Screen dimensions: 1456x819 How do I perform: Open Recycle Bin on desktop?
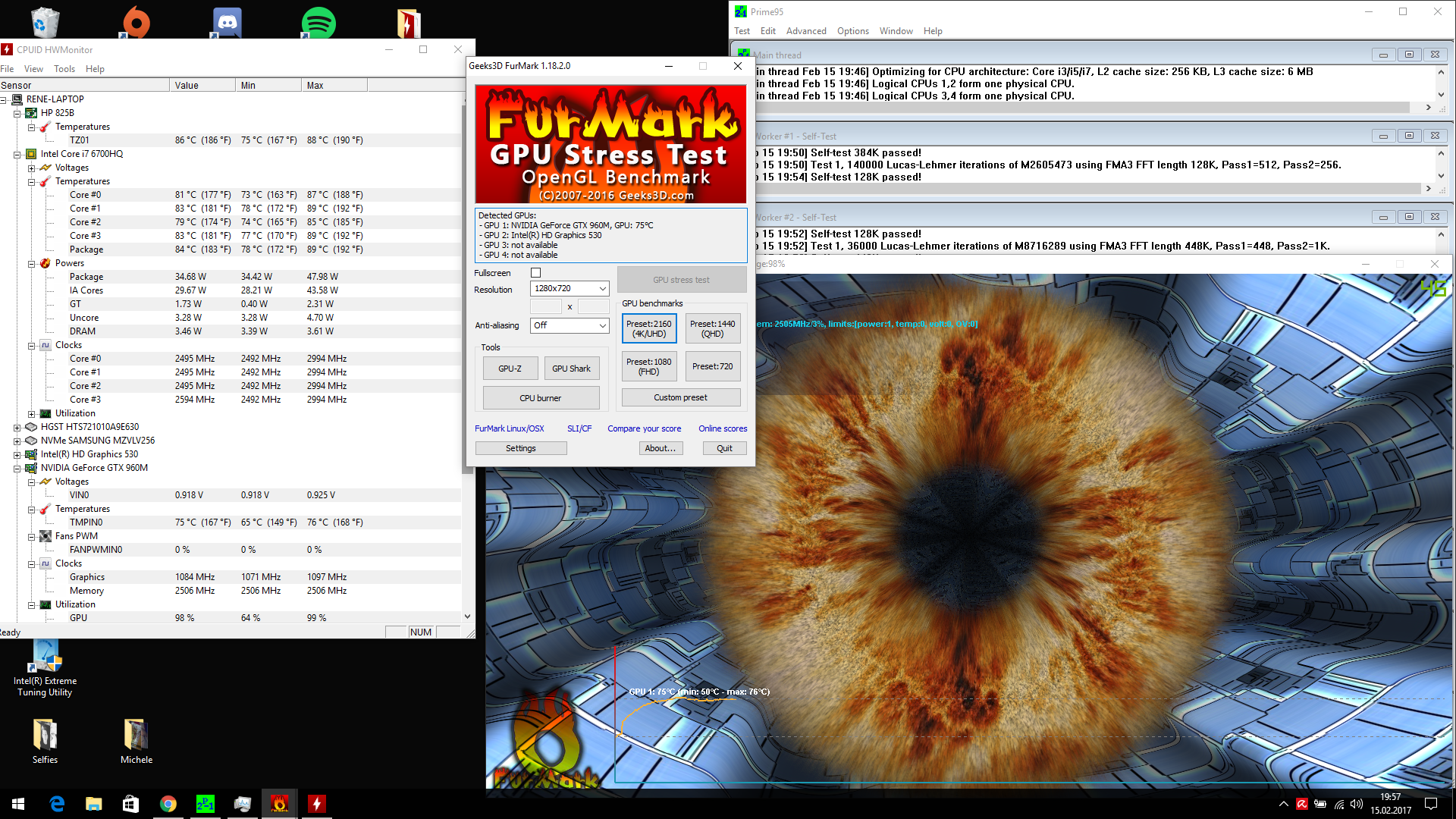[x=45, y=21]
